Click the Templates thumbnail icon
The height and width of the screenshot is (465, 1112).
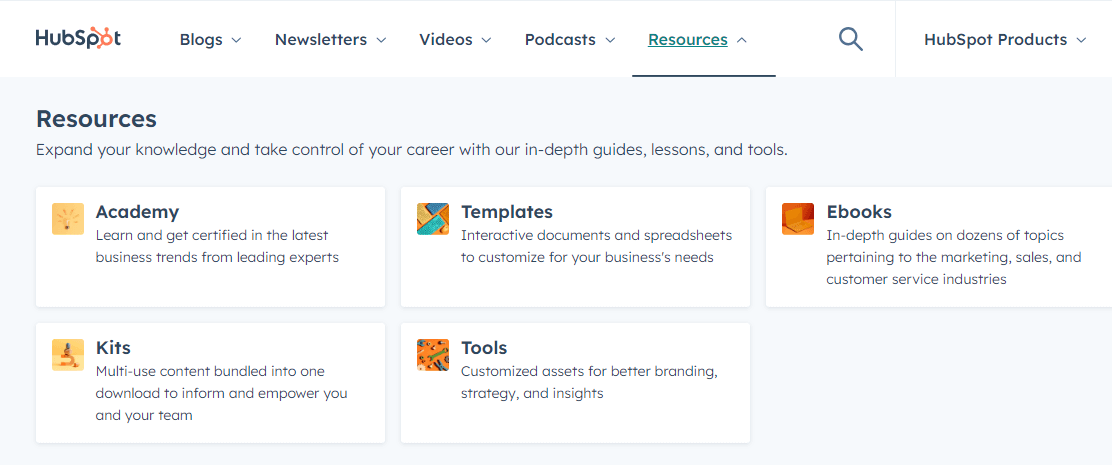point(433,219)
